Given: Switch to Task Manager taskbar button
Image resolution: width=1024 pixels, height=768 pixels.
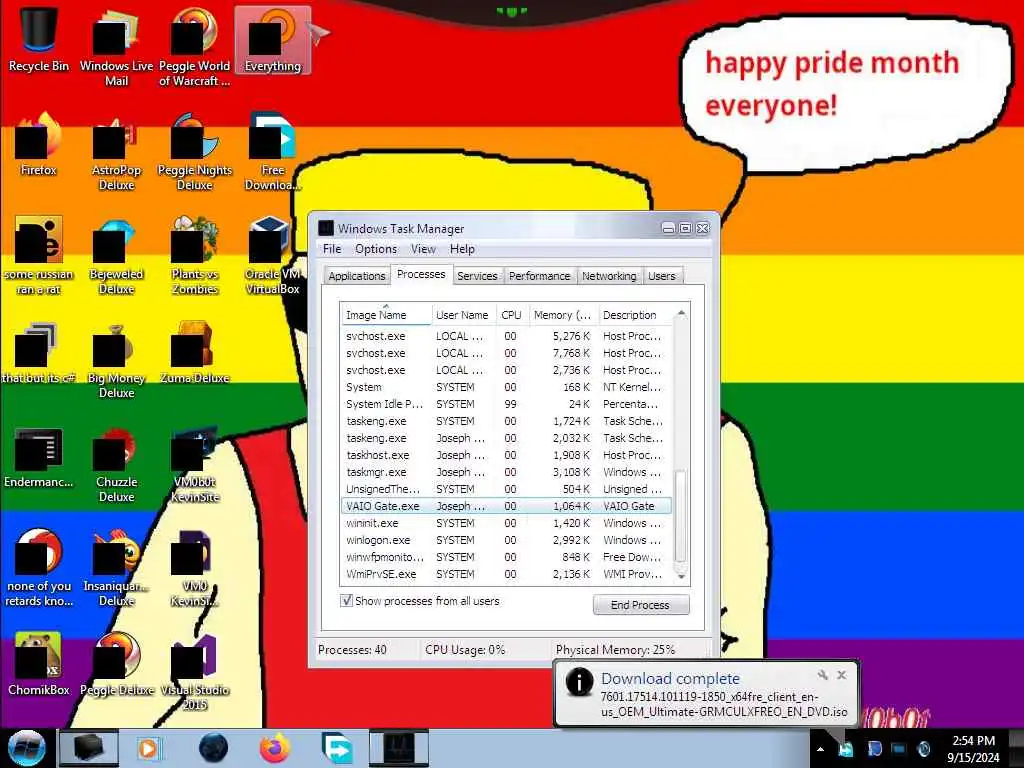Looking at the screenshot, I should [x=399, y=748].
